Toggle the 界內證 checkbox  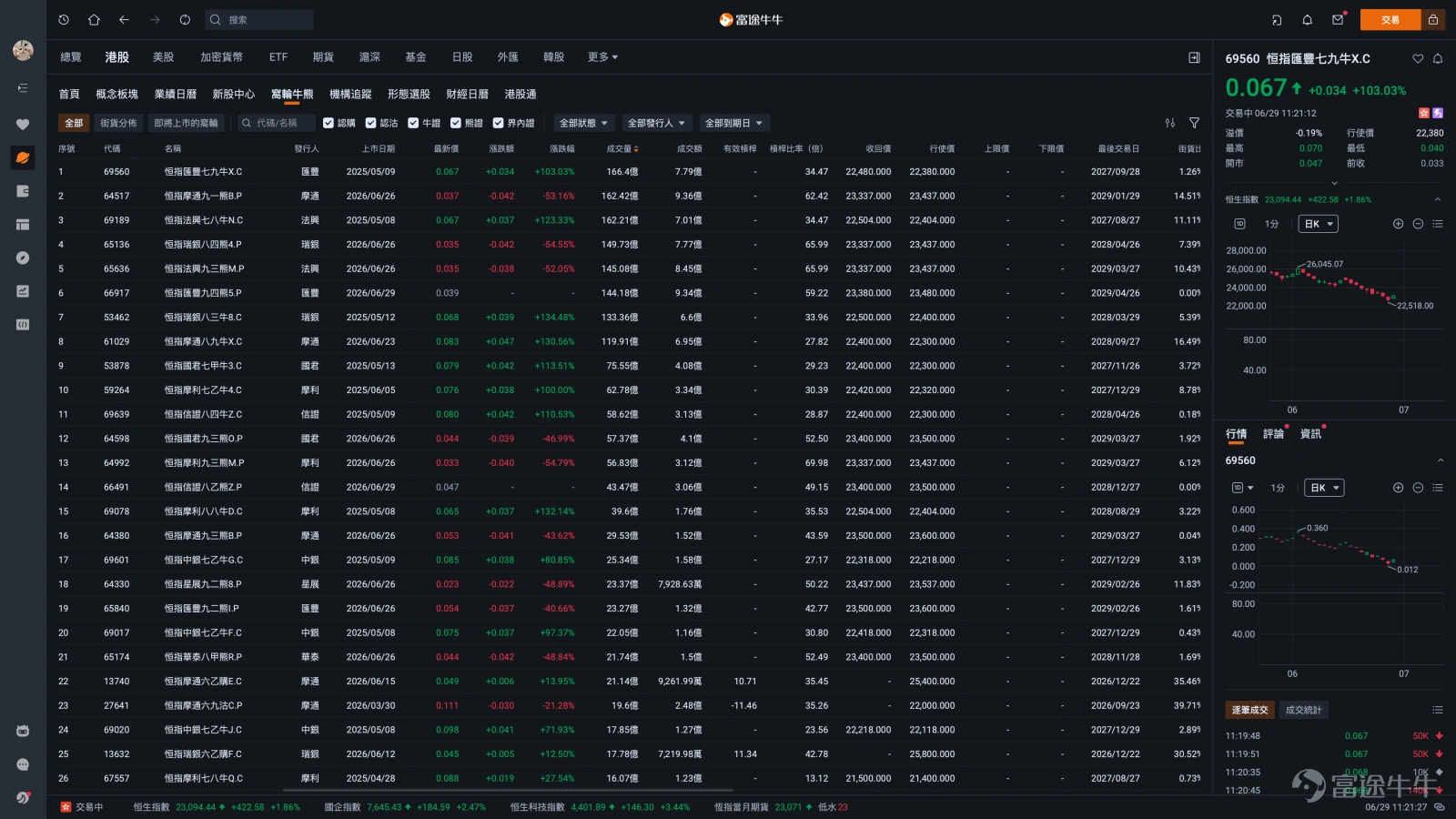pos(498,123)
